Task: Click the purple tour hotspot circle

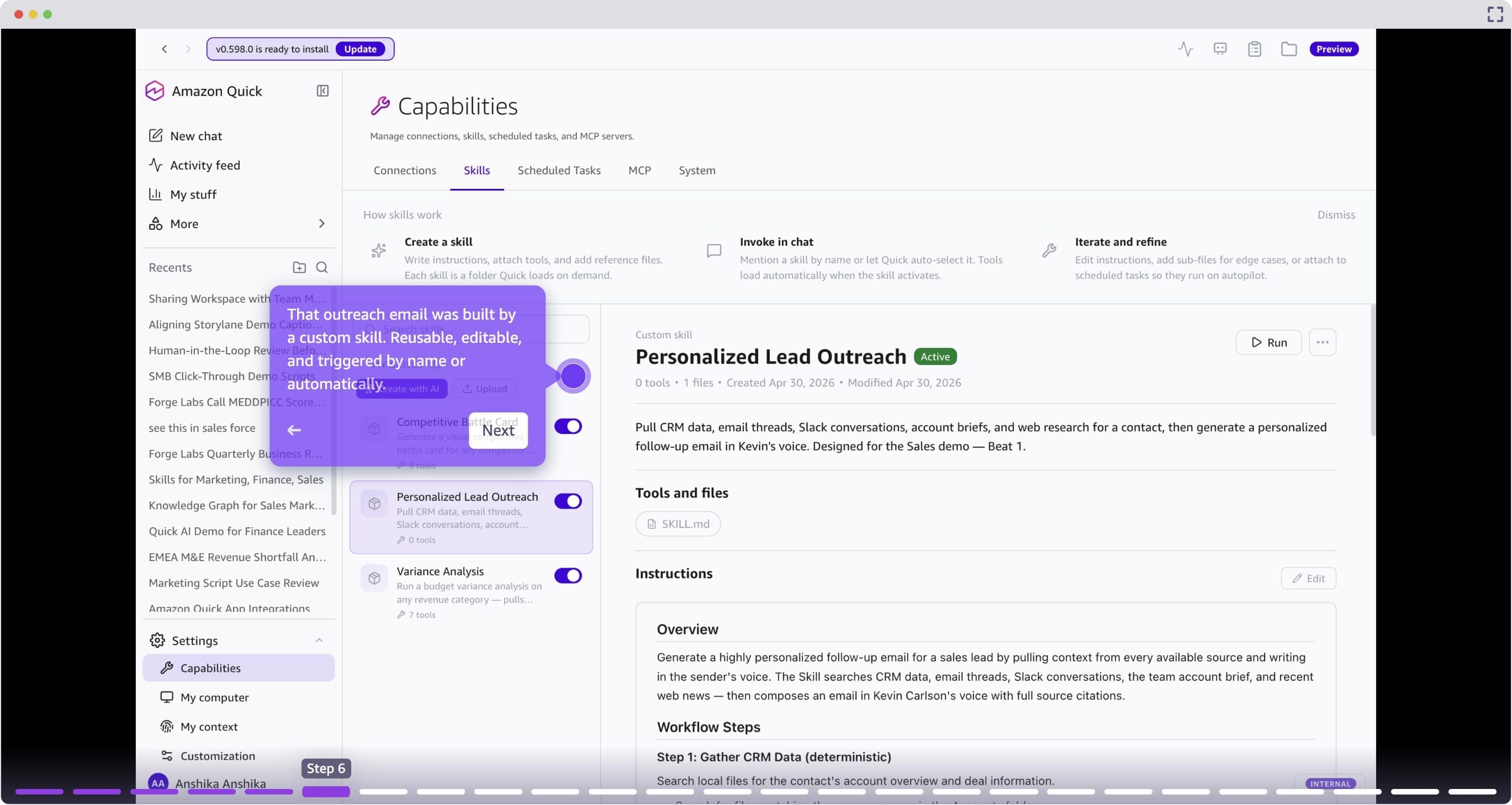Action: pyautogui.click(x=572, y=375)
